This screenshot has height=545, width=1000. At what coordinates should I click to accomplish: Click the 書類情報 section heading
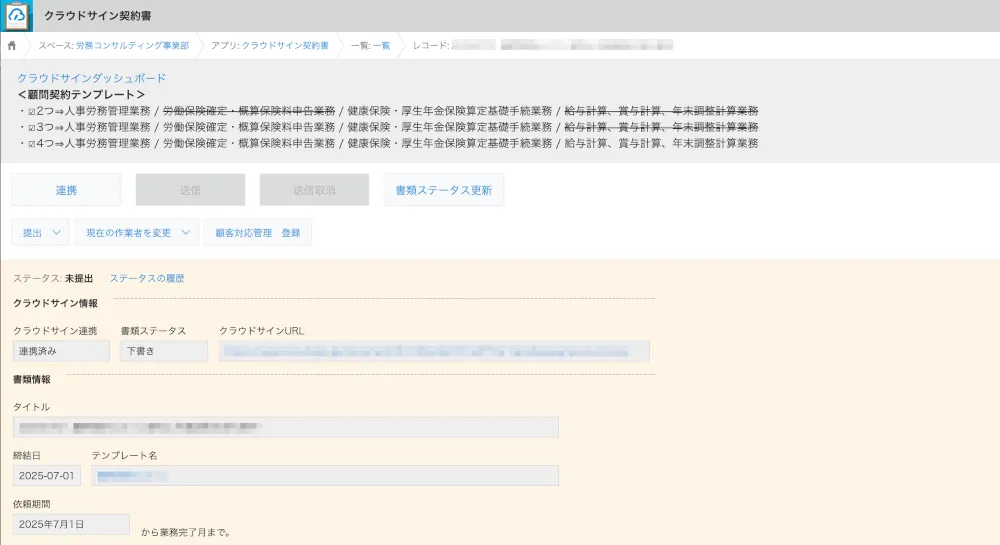[32, 379]
